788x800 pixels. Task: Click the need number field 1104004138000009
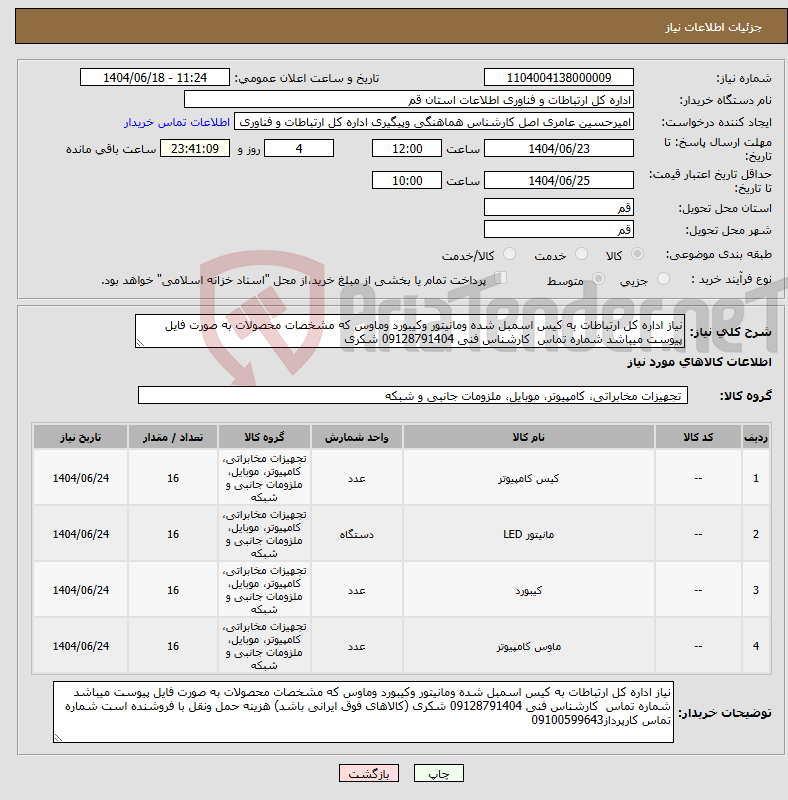[x=559, y=78]
